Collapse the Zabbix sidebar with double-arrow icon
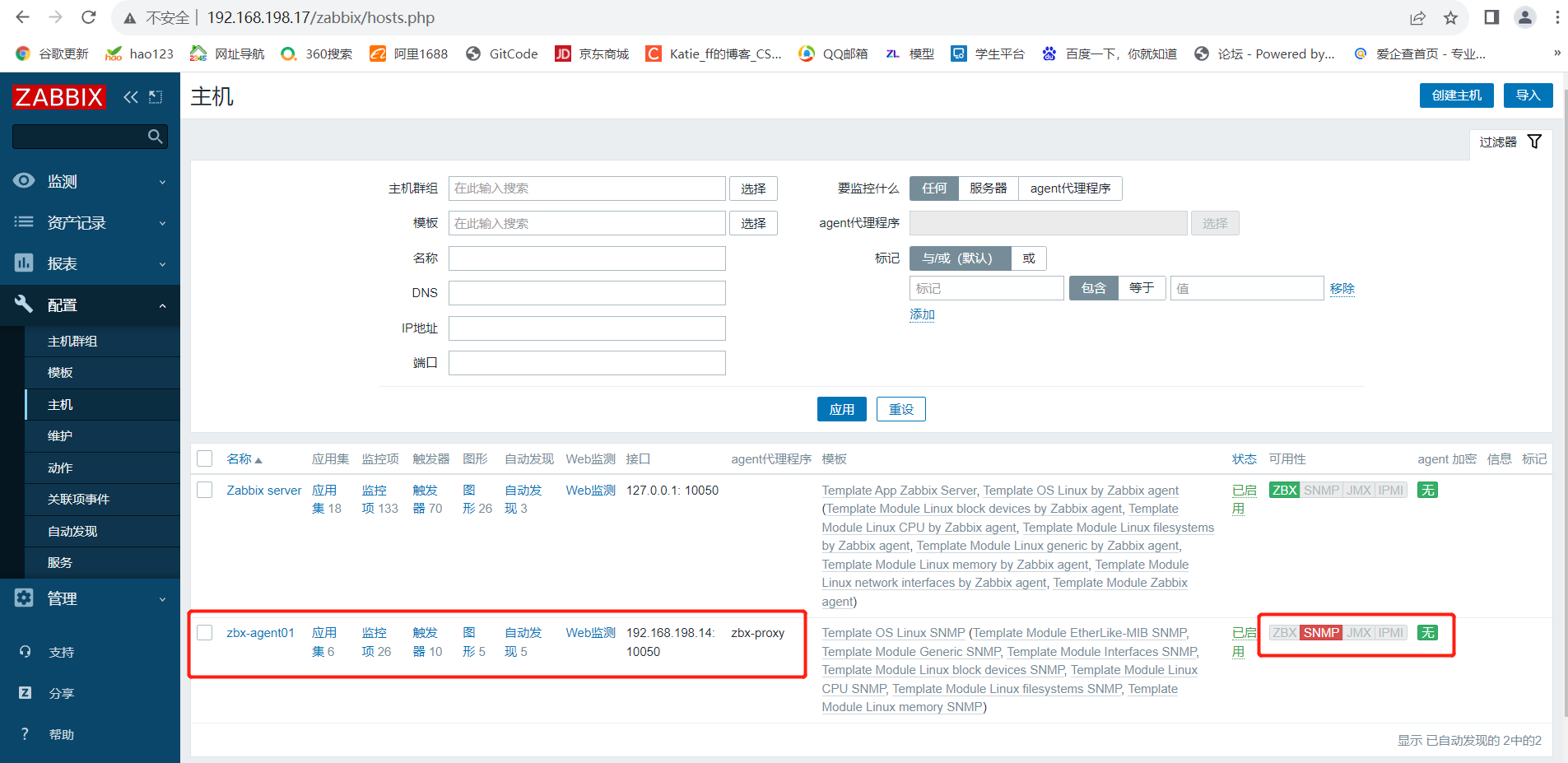1568x763 pixels. pyautogui.click(x=131, y=97)
